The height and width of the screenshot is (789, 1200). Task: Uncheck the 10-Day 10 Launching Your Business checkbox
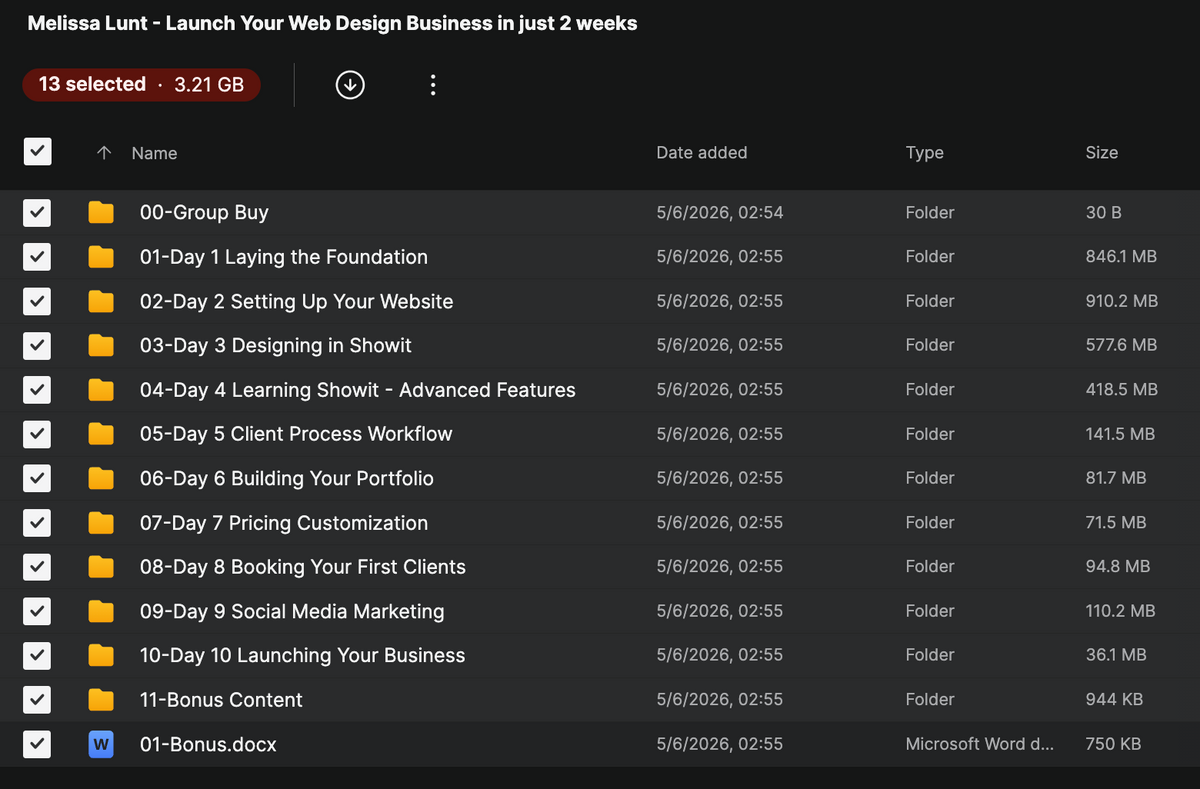pos(37,655)
